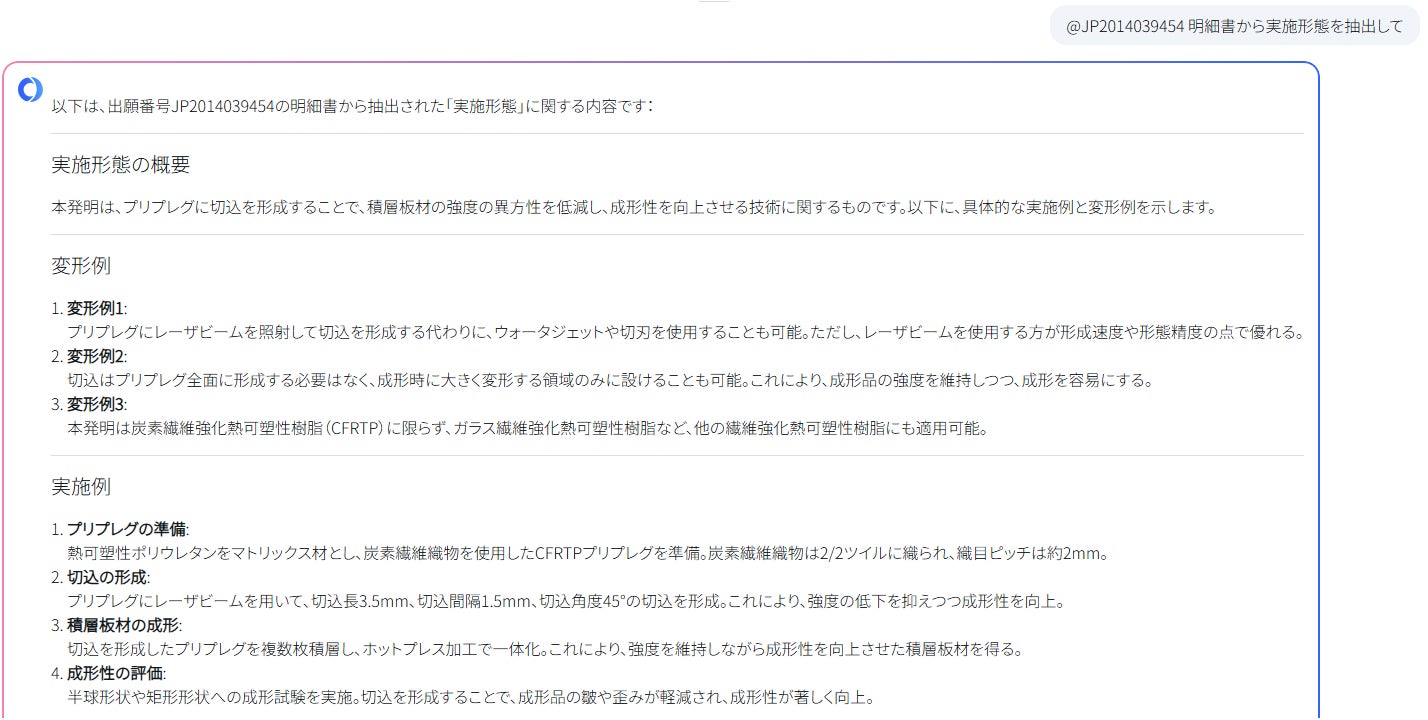Click the intro sentence mentioning 出願番号JP2014039454
1428x720 pixels.
coord(353,105)
